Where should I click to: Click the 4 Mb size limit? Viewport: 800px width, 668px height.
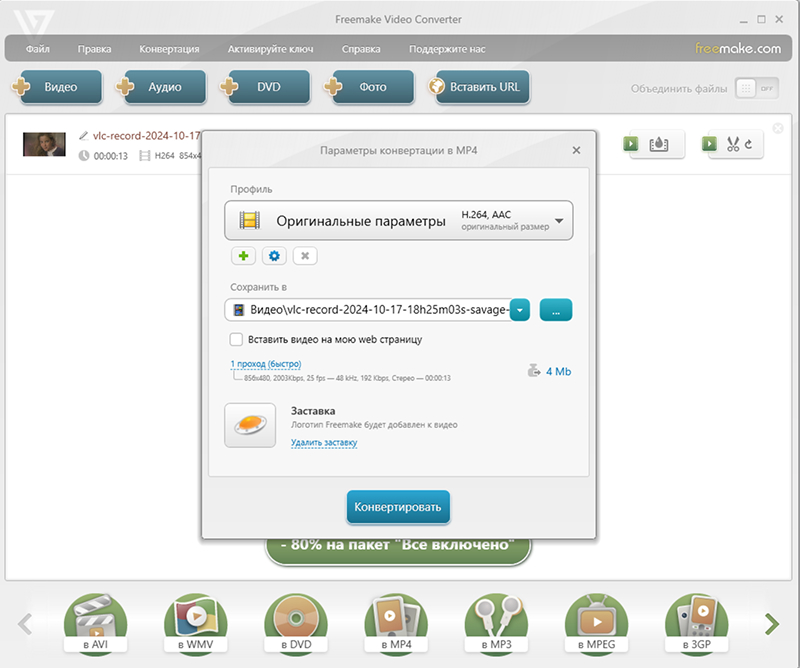pos(558,372)
